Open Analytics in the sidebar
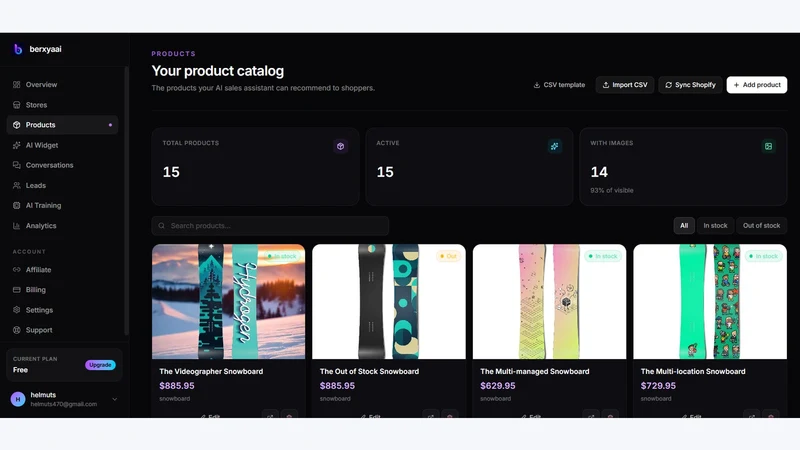Viewport: 800px width, 450px height. point(62,226)
